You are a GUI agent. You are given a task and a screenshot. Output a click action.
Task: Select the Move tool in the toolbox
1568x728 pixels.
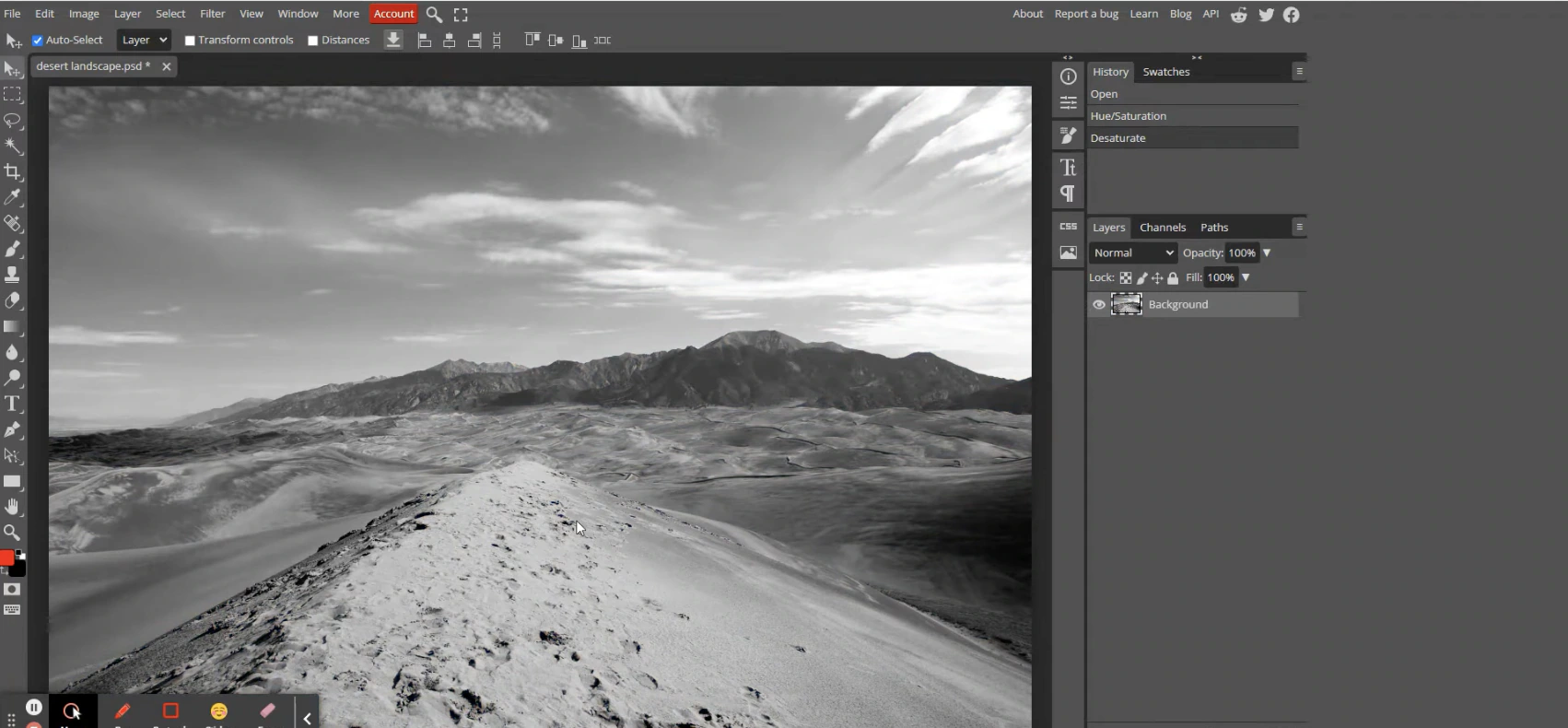[12, 69]
